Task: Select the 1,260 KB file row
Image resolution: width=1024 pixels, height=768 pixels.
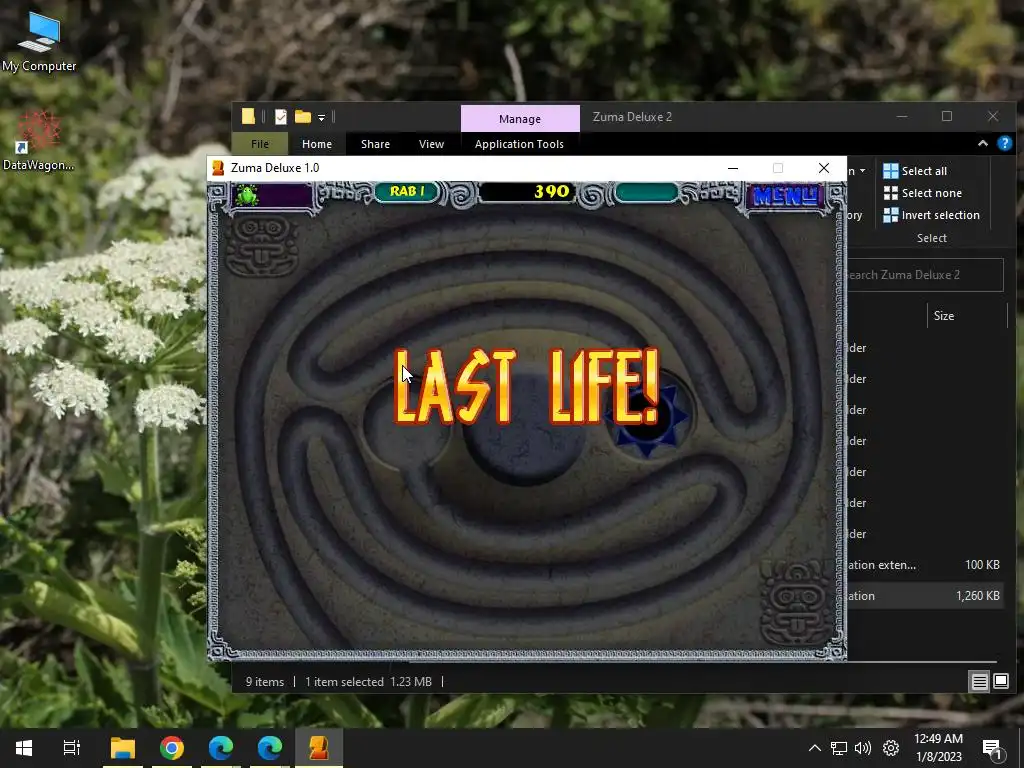Action: pyautogui.click(x=923, y=596)
